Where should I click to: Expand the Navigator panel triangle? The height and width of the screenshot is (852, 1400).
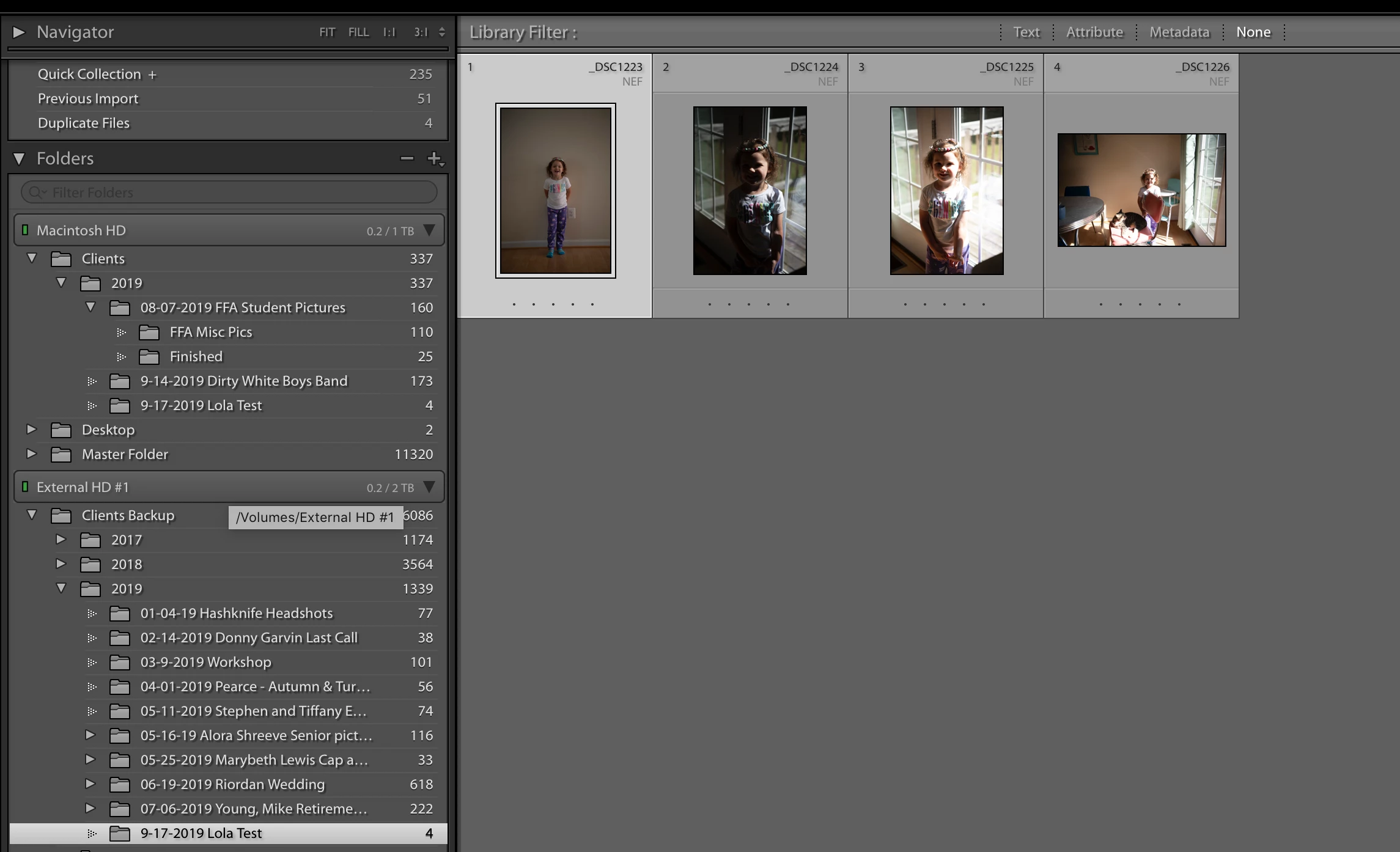click(19, 32)
